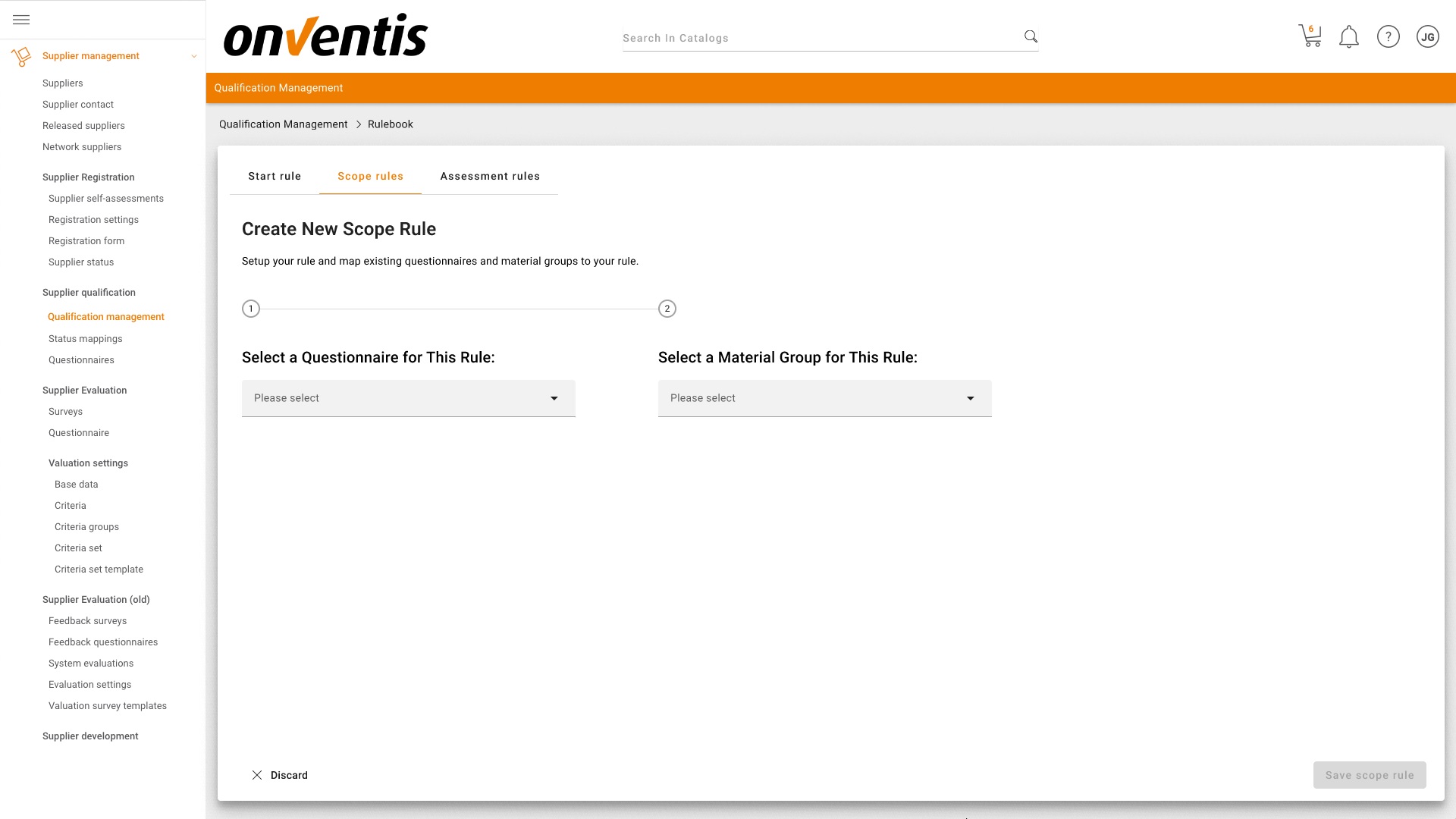The width and height of the screenshot is (1456, 819).
Task: Click step 2 circle indicator
Action: click(x=667, y=309)
